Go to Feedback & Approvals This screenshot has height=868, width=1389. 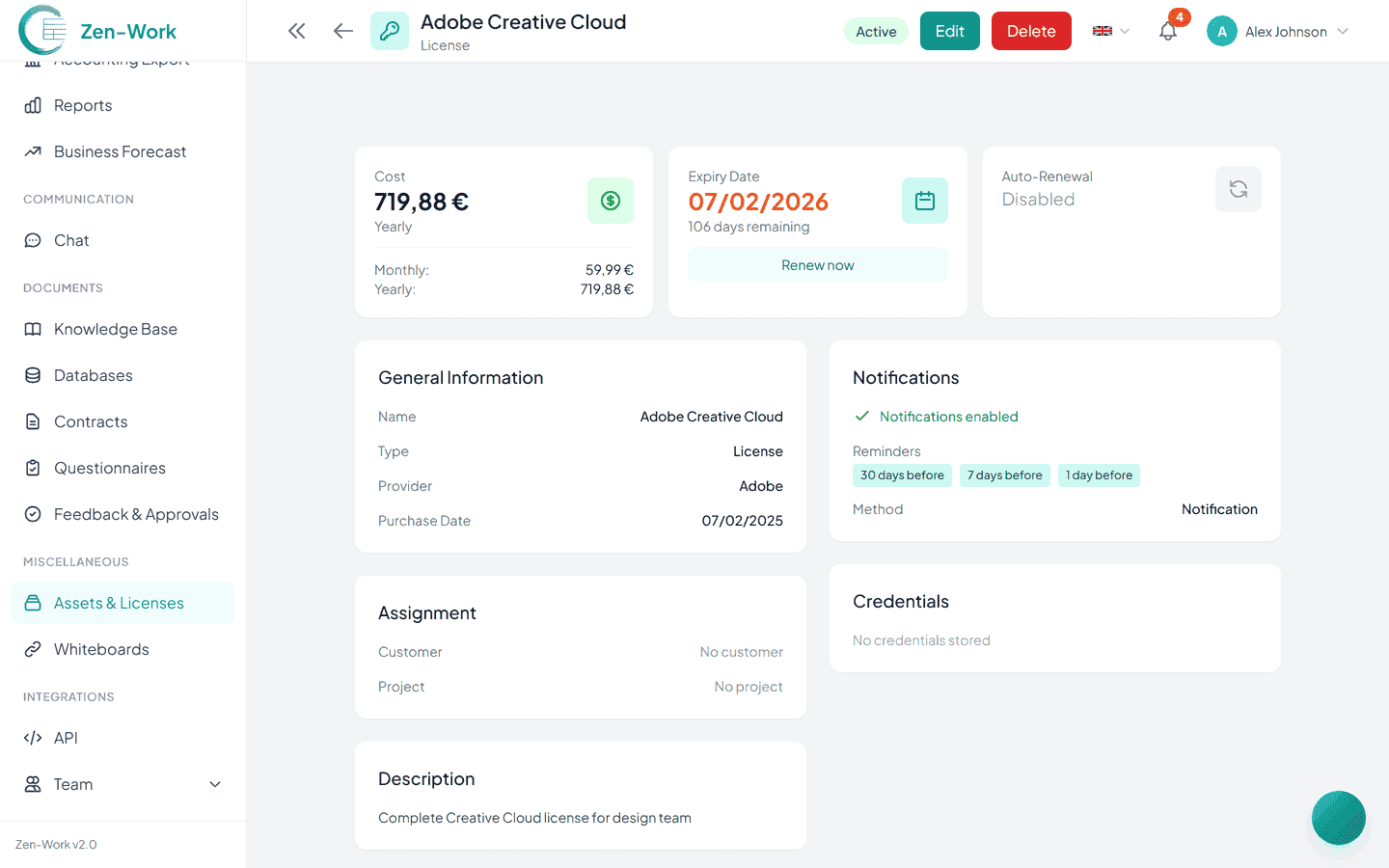tap(123, 514)
